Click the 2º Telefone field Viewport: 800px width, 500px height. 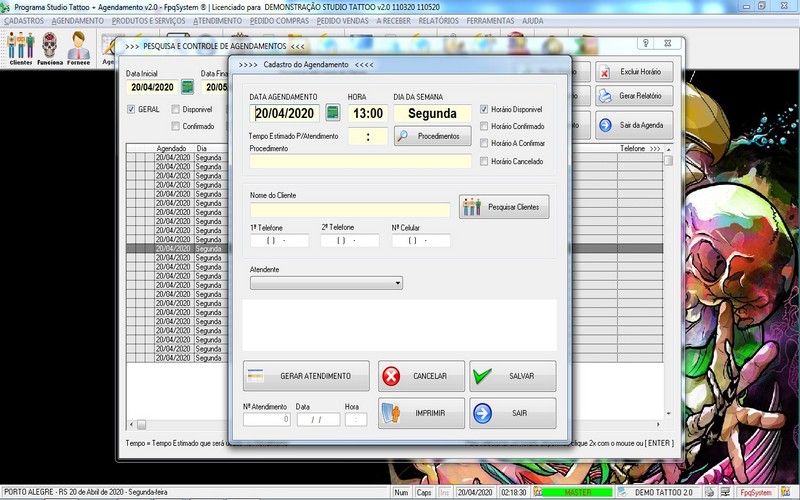350,240
